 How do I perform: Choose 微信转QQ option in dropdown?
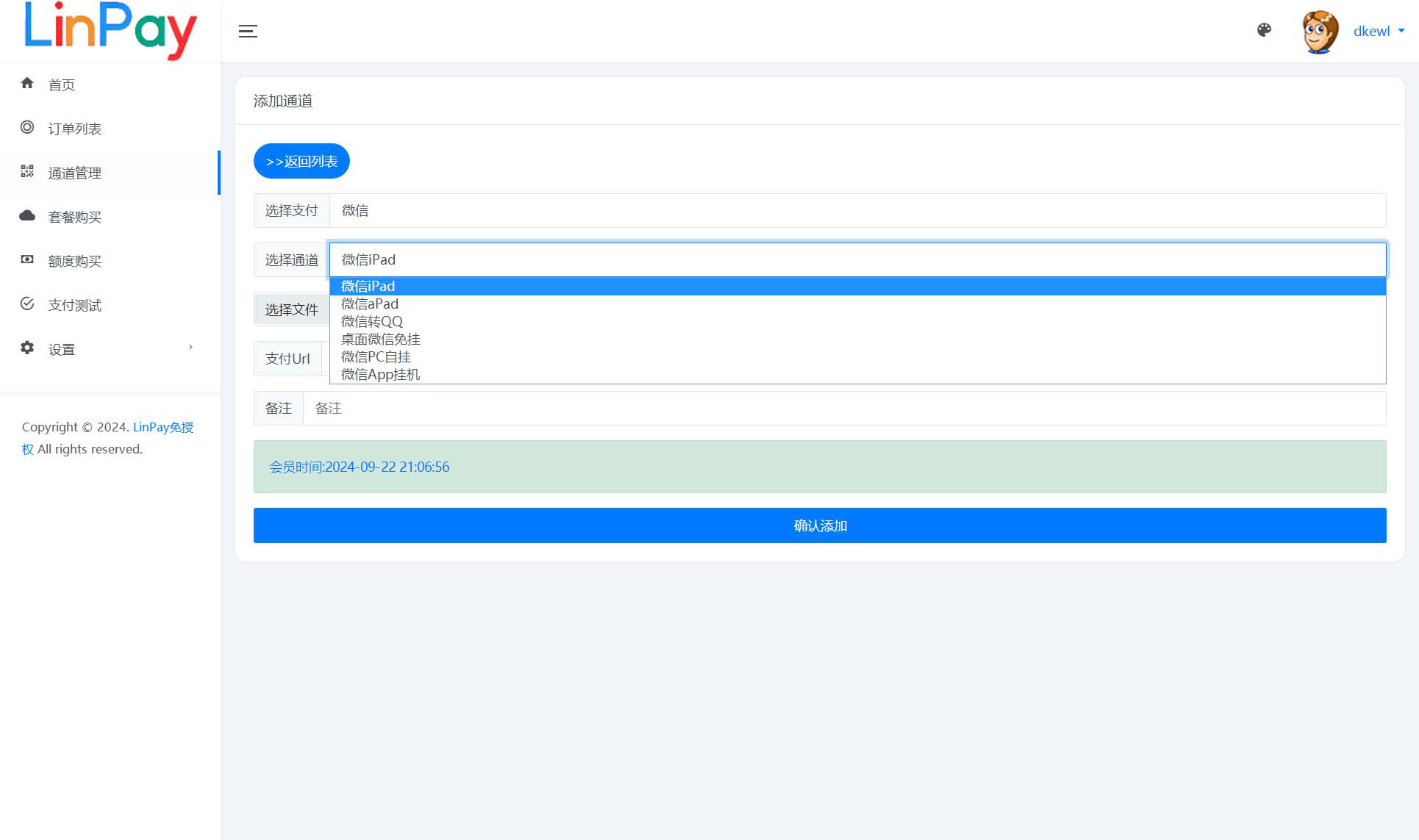(x=372, y=321)
